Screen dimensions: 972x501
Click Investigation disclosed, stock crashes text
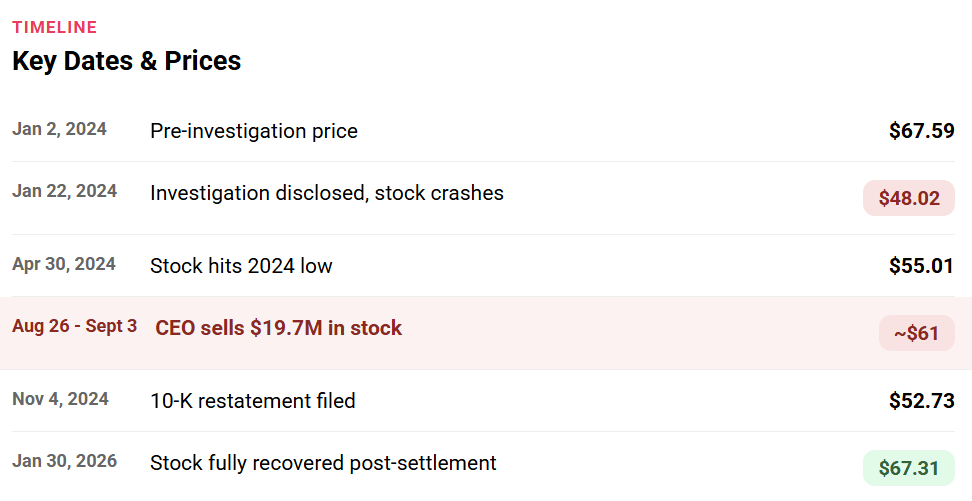point(326,193)
